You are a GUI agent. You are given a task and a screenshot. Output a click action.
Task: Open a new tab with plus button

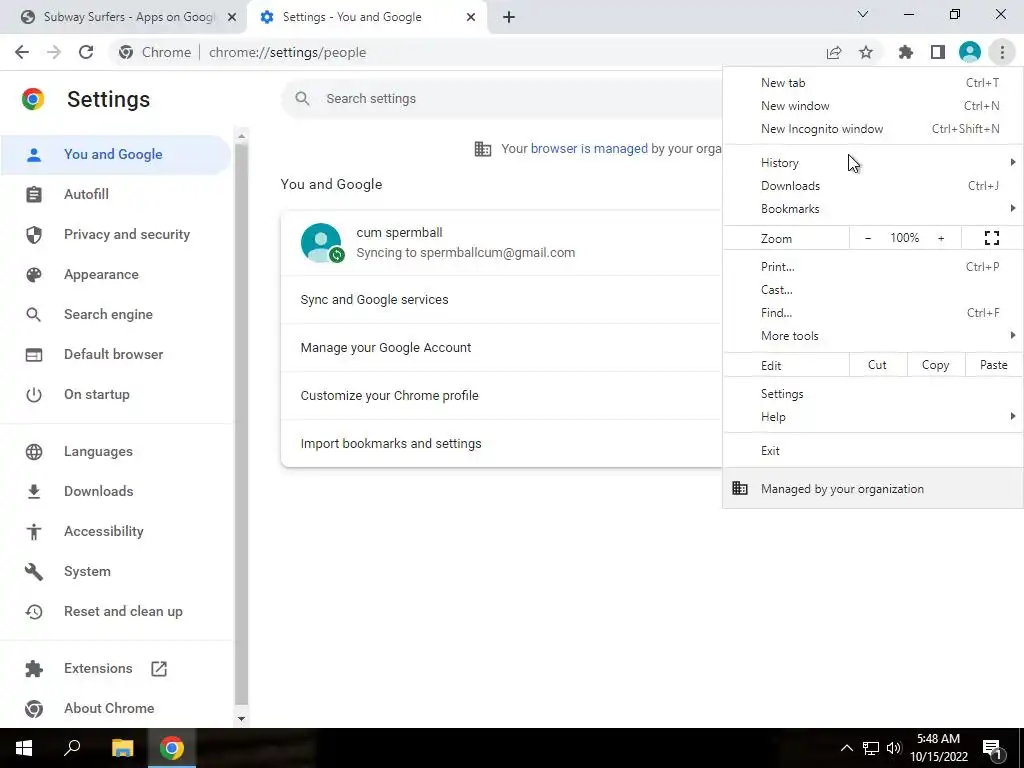pos(509,18)
